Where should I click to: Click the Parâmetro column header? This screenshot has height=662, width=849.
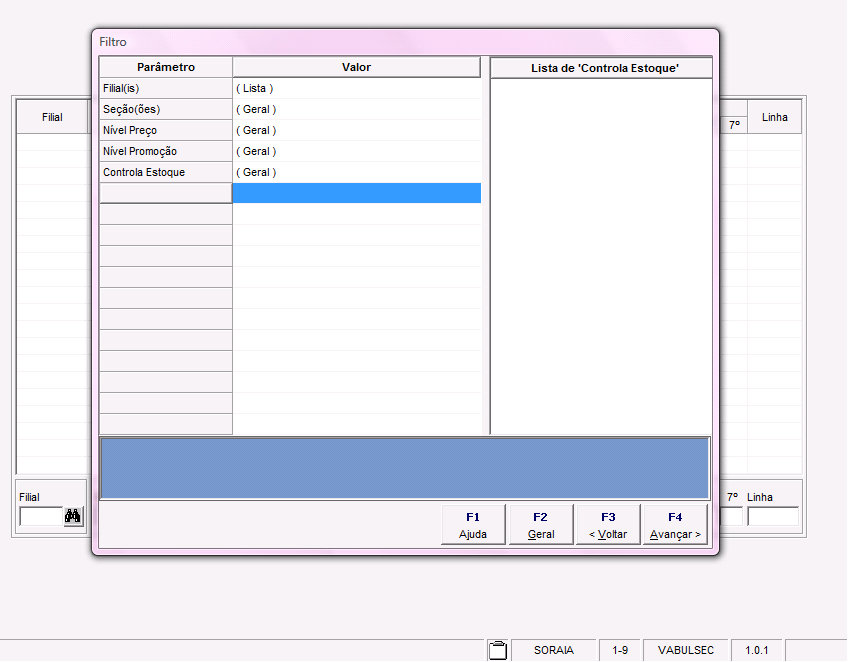point(166,67)
